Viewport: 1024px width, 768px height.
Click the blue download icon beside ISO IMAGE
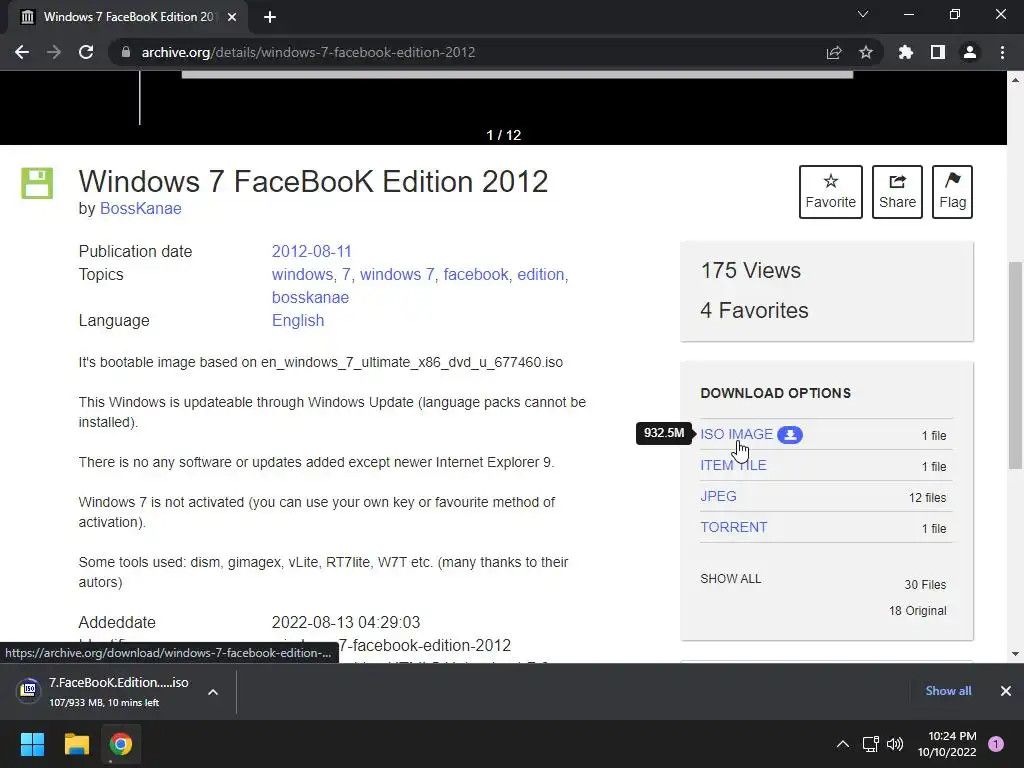click(x=790, y=435)
